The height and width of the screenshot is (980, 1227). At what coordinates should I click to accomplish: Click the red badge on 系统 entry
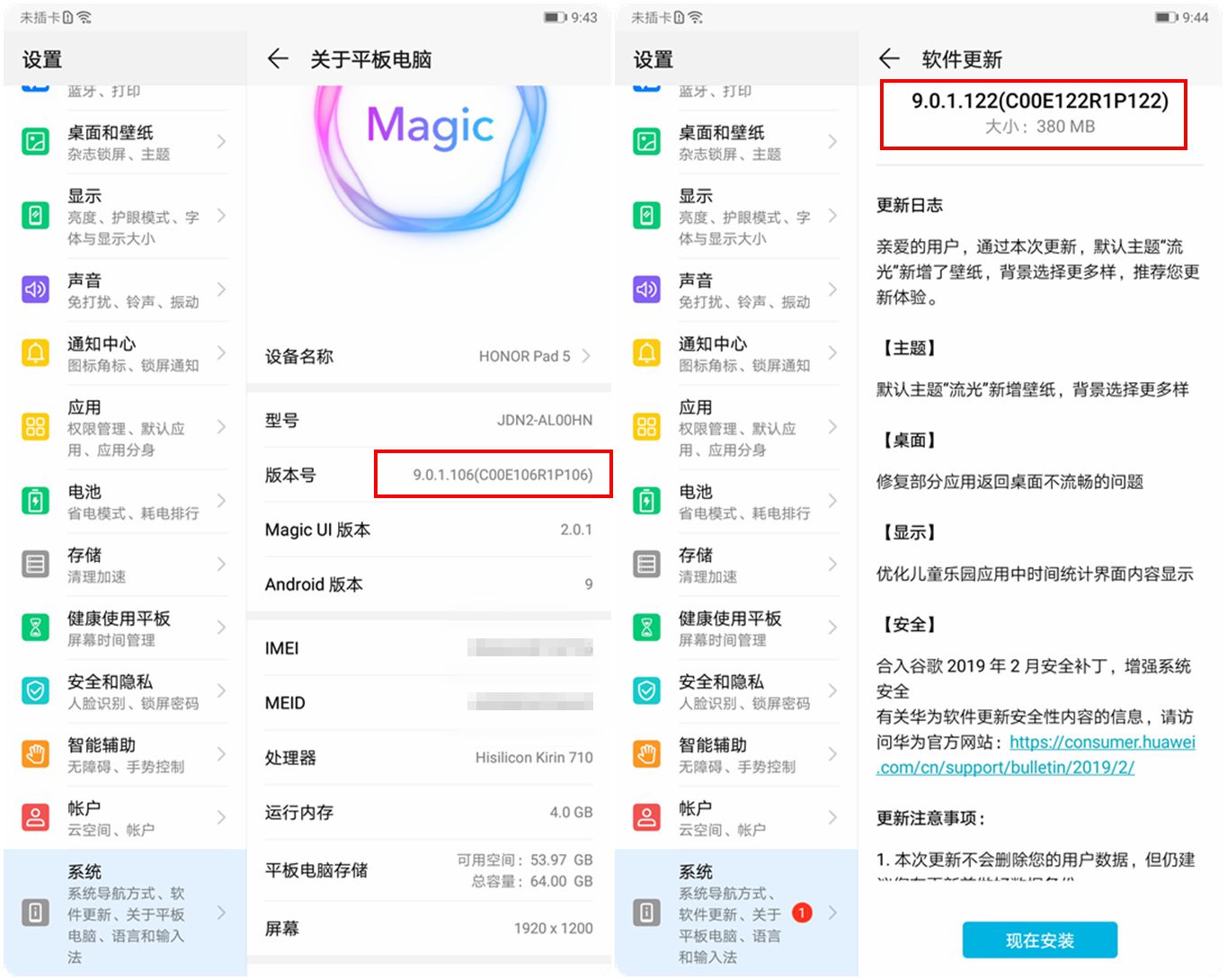801,912
